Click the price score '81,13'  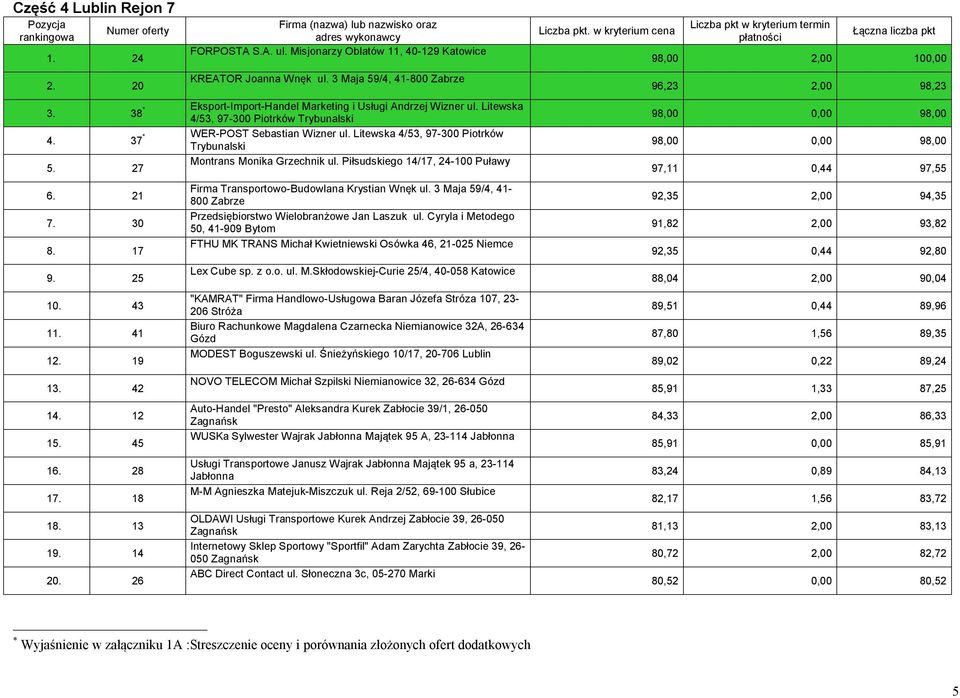click(x=664, y=526)
